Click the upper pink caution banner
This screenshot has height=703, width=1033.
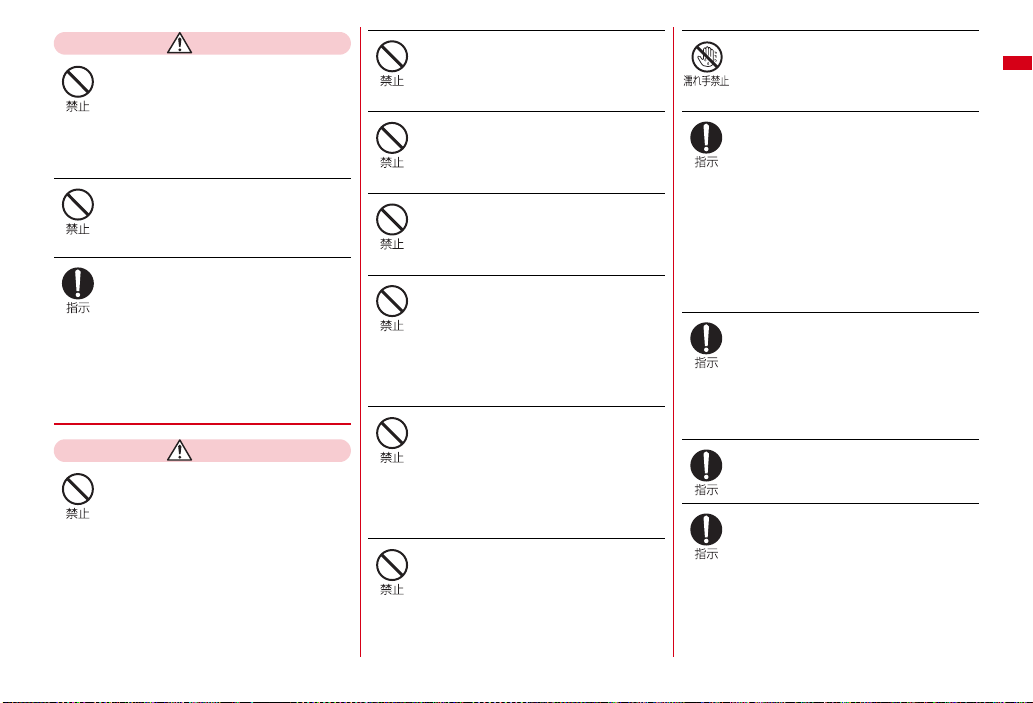click(202, 43)
